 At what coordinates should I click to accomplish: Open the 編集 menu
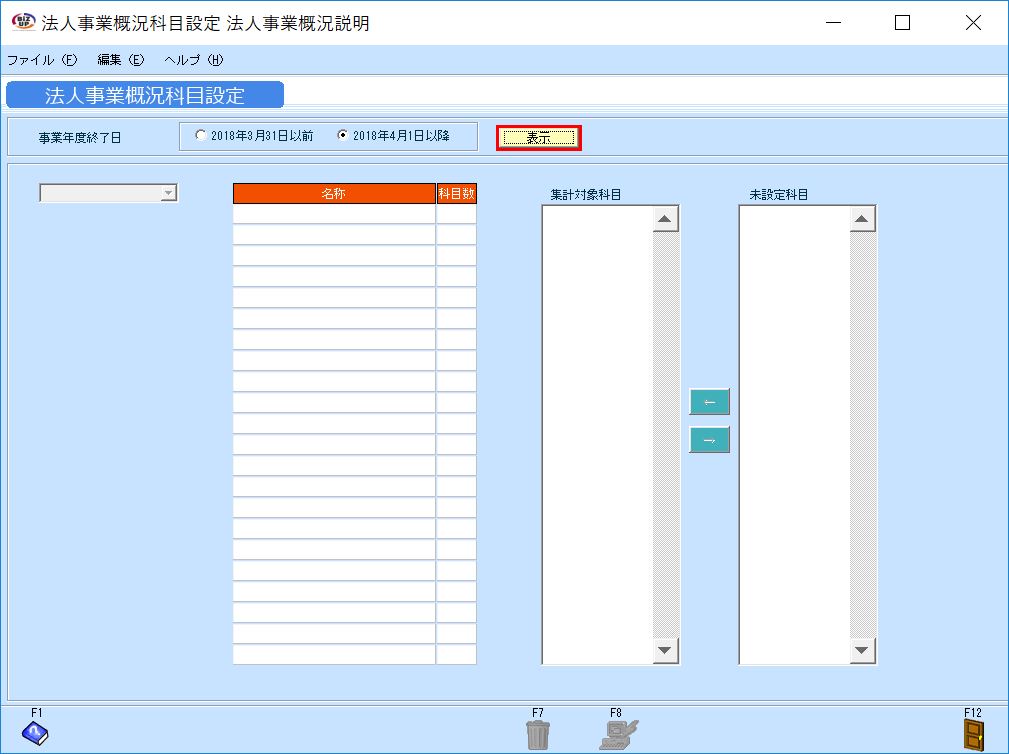pyautogui.click(x=120, y=60)
